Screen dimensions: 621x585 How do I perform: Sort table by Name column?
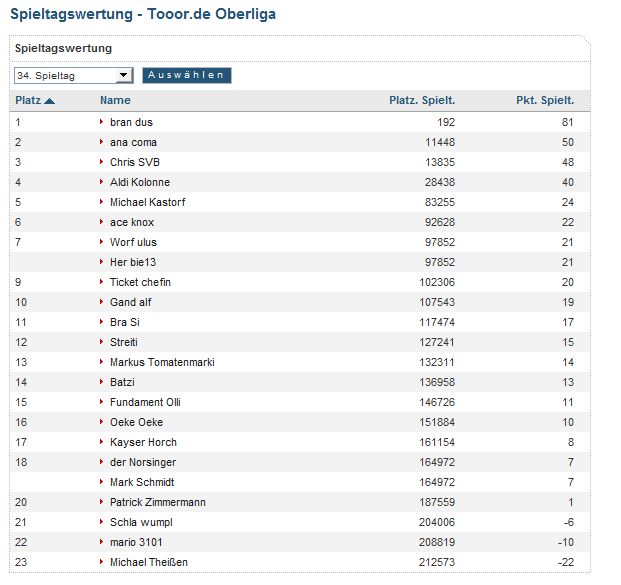pyautogui.click(x=115, y=100)
